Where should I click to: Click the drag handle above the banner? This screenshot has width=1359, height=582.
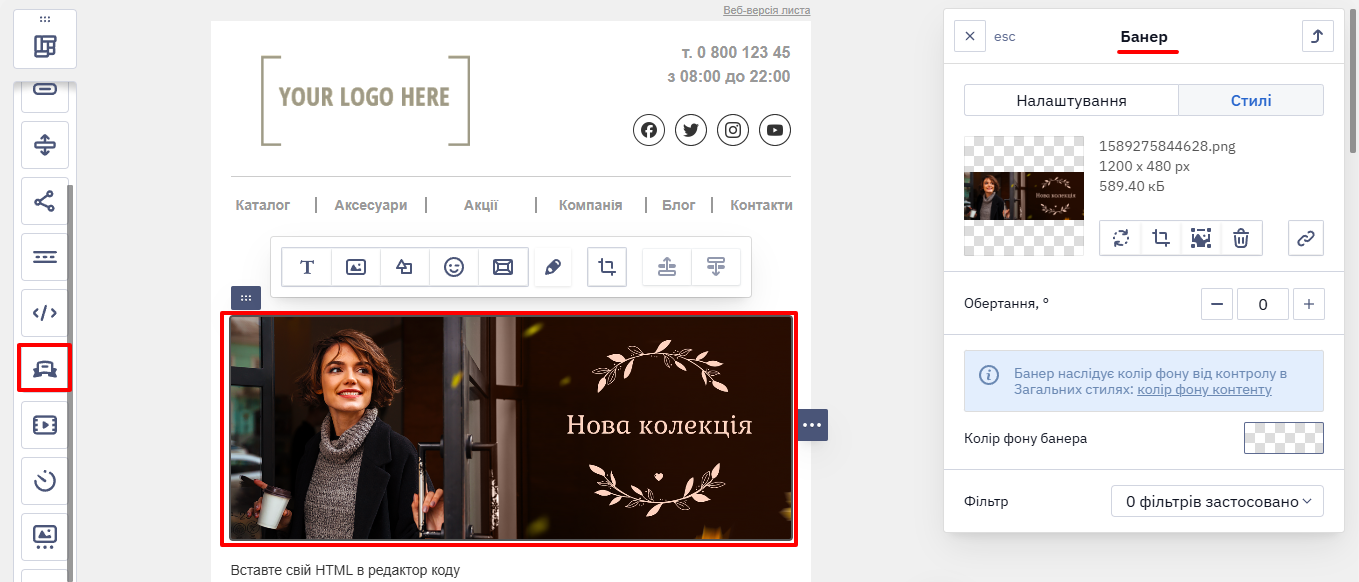click(246, 298)
